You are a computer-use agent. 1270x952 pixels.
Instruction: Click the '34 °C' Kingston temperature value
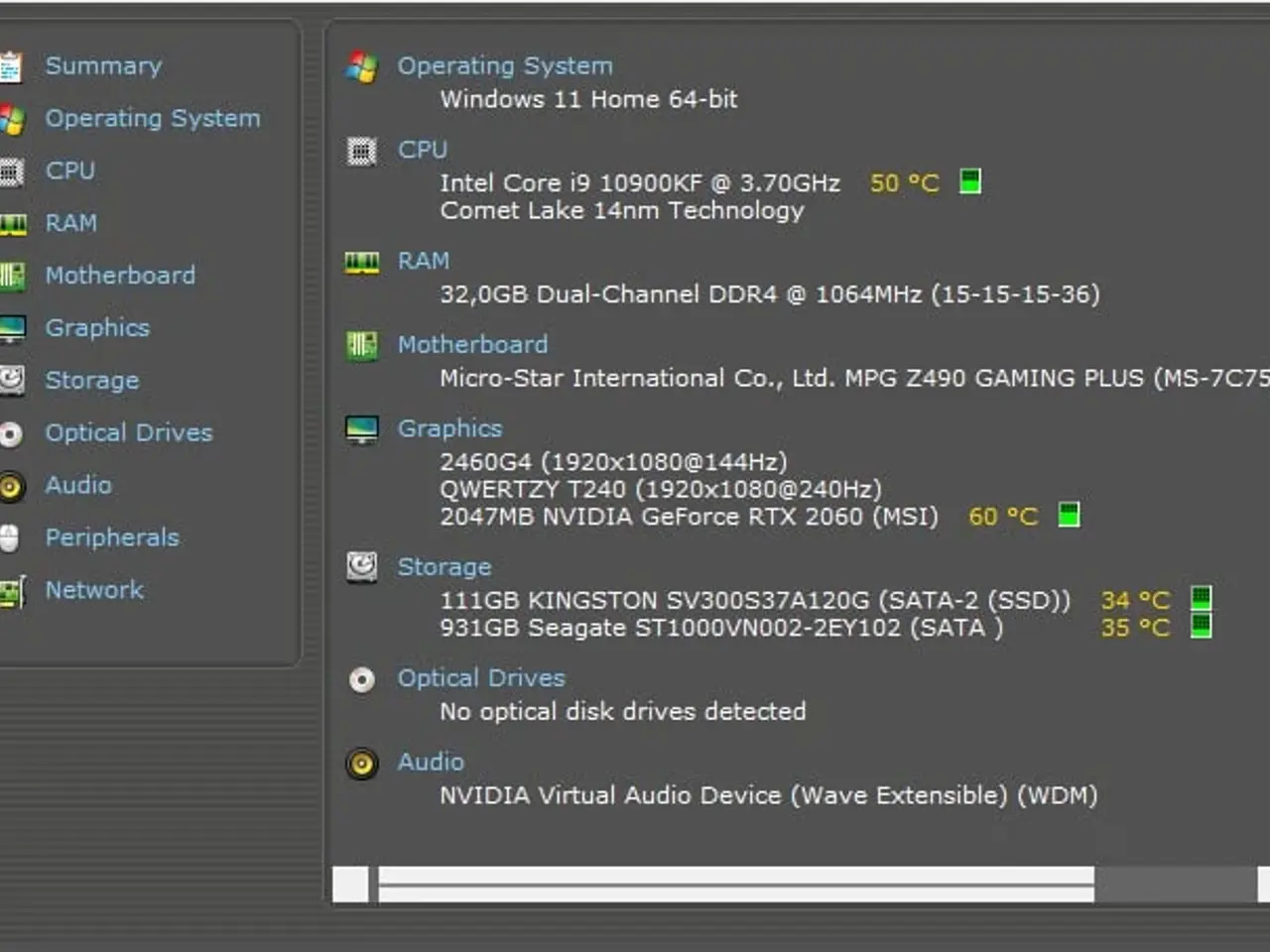coord(1135,601)
